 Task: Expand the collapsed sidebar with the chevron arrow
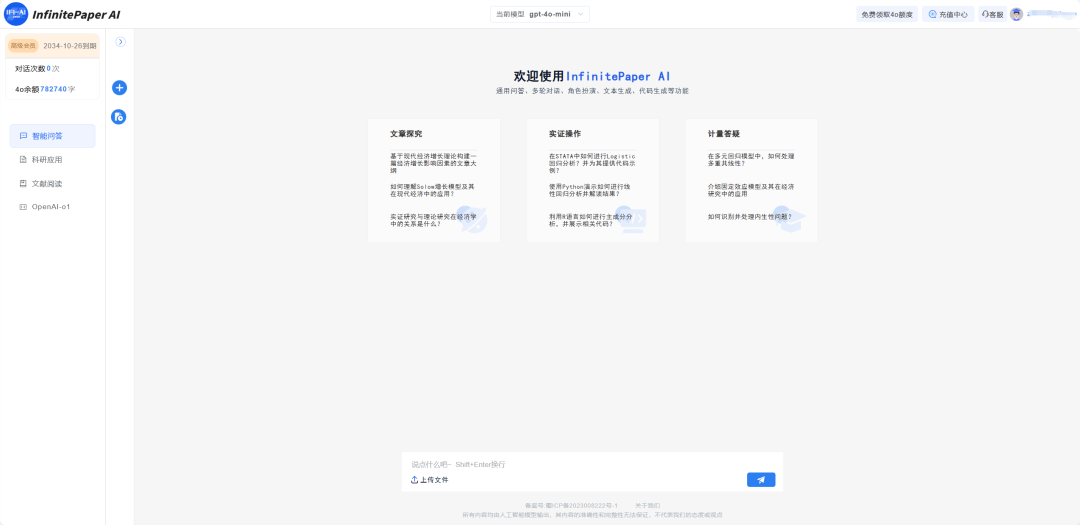tap(121, 42)
